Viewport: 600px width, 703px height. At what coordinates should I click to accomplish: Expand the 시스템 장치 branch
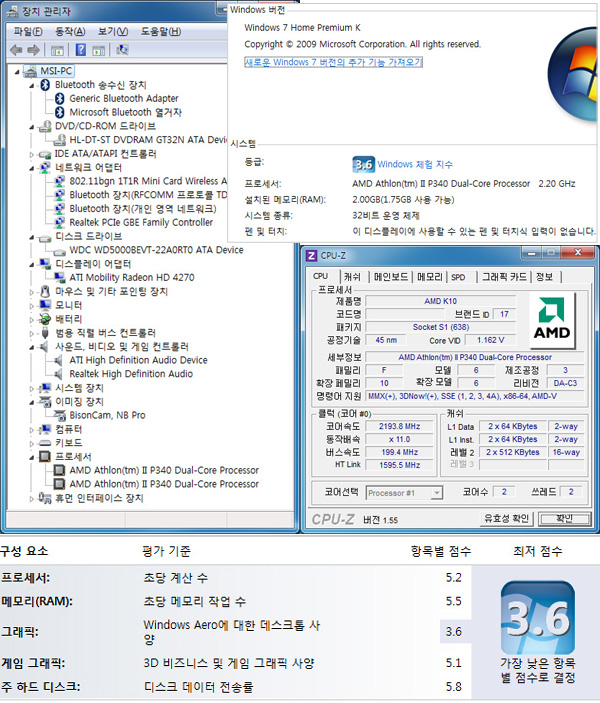(32, 388)
